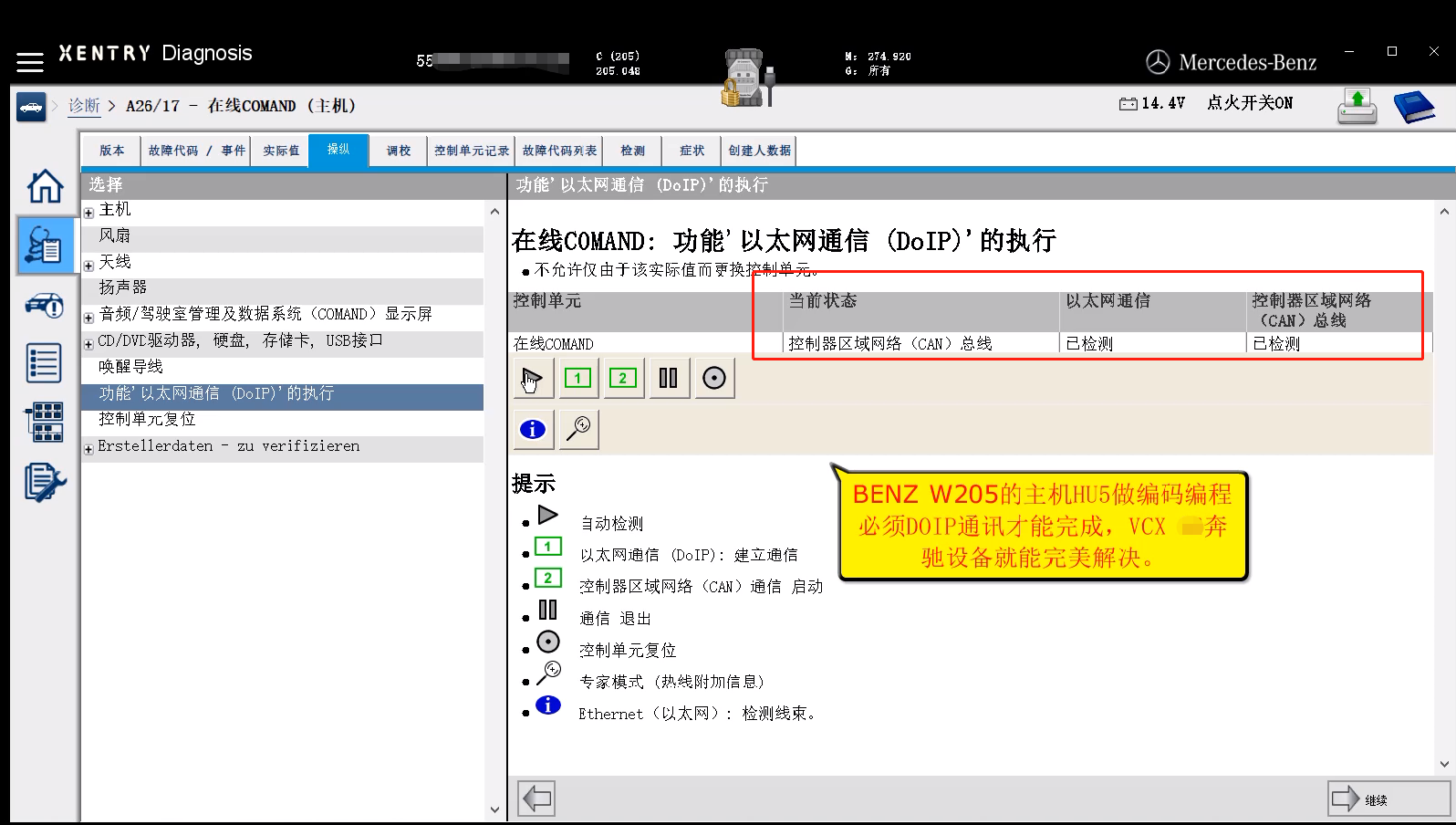The image size is (1456, 825).
Task: Click the print/export icon with green arrow
Action: click(1357, 106)
